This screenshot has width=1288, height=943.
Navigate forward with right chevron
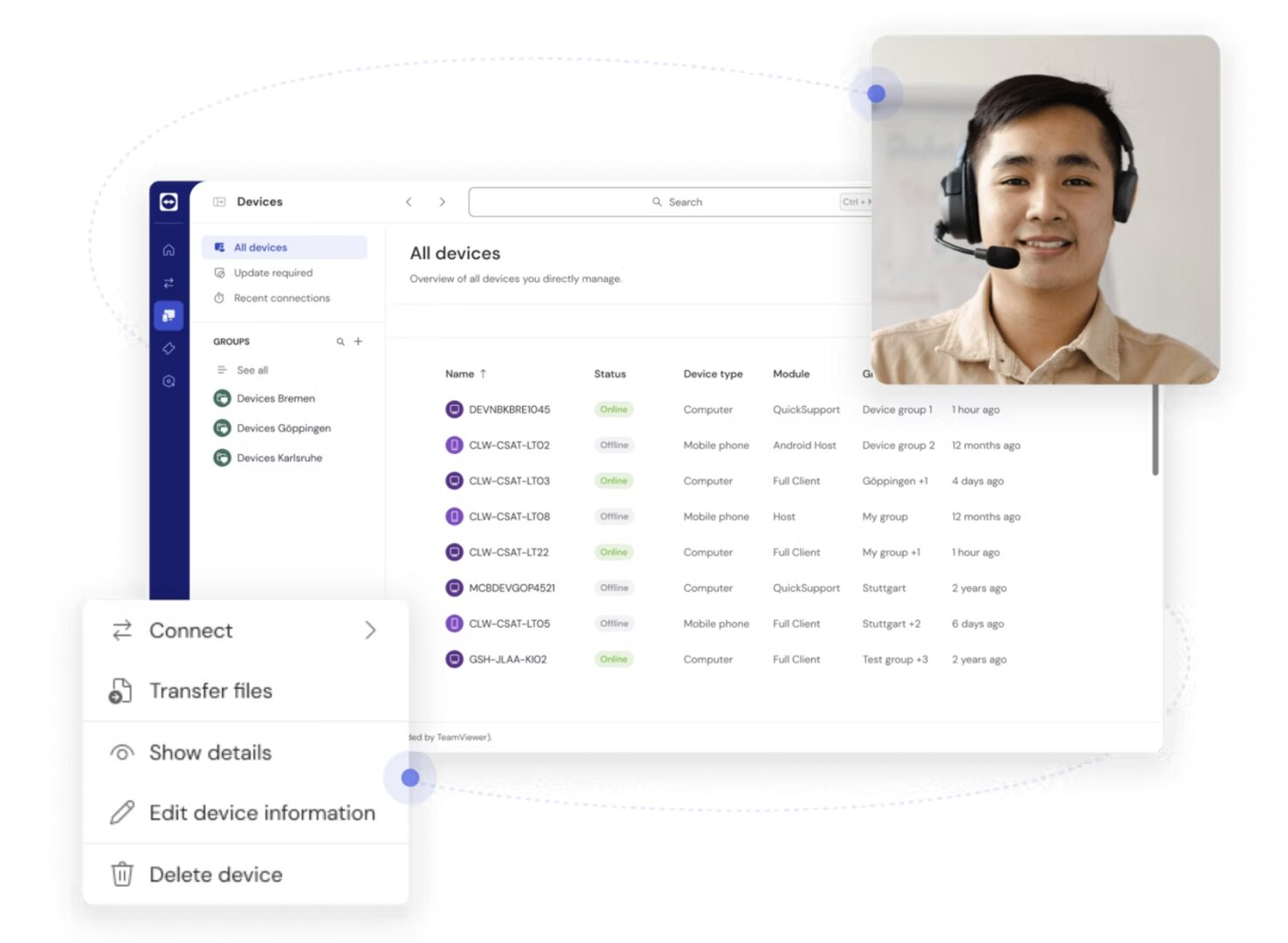443,202
